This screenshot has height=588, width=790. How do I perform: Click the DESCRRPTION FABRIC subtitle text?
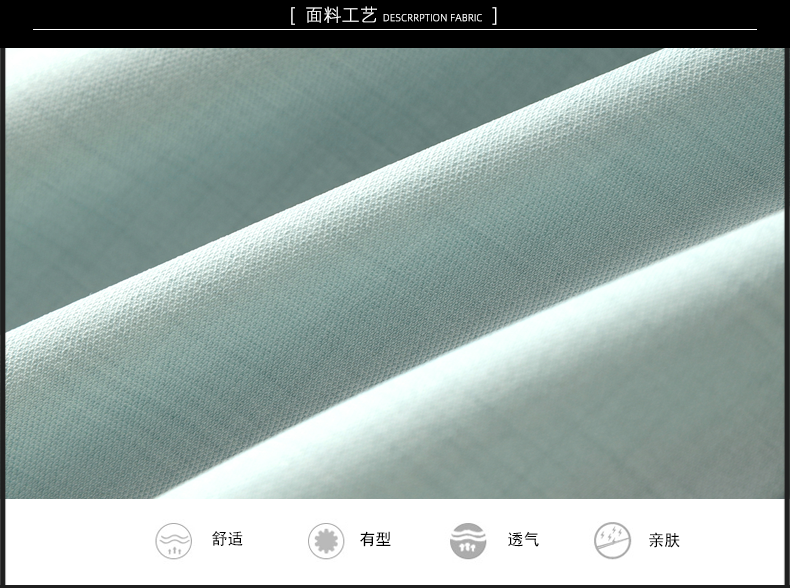[x=432, y=18]
